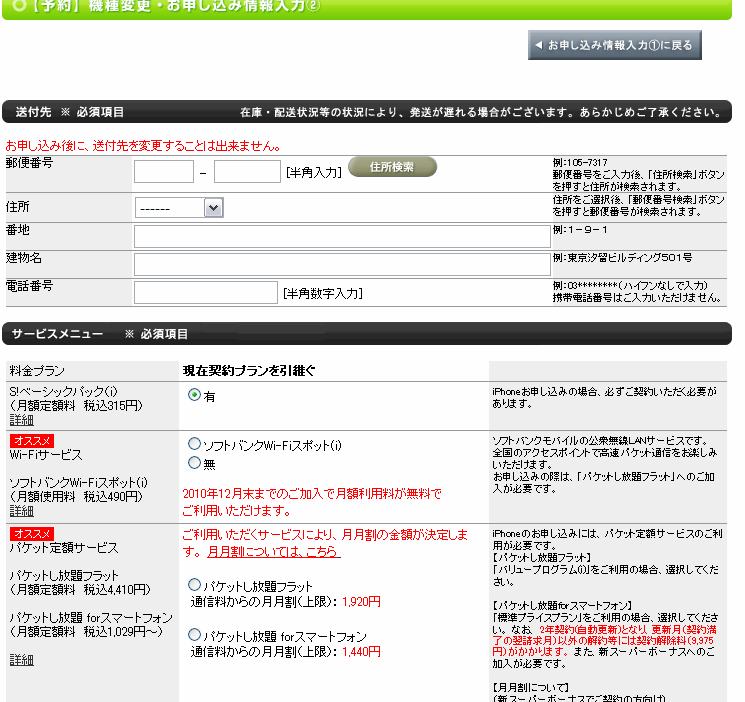
Task: Open 詳細 link under Wi-Fi service
Action: (21, 511)
